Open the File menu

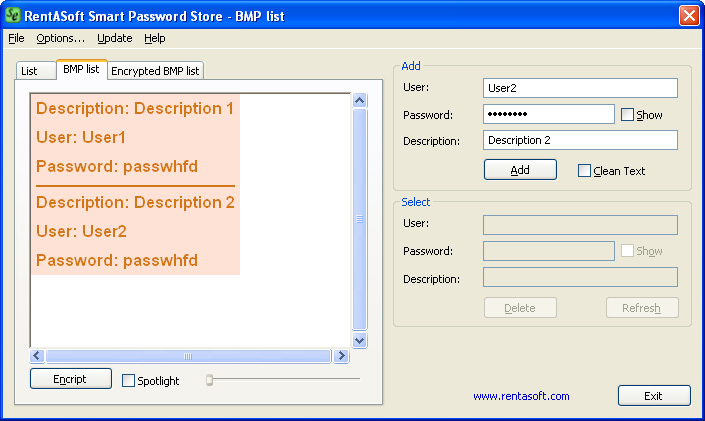(x=16, y=38)
